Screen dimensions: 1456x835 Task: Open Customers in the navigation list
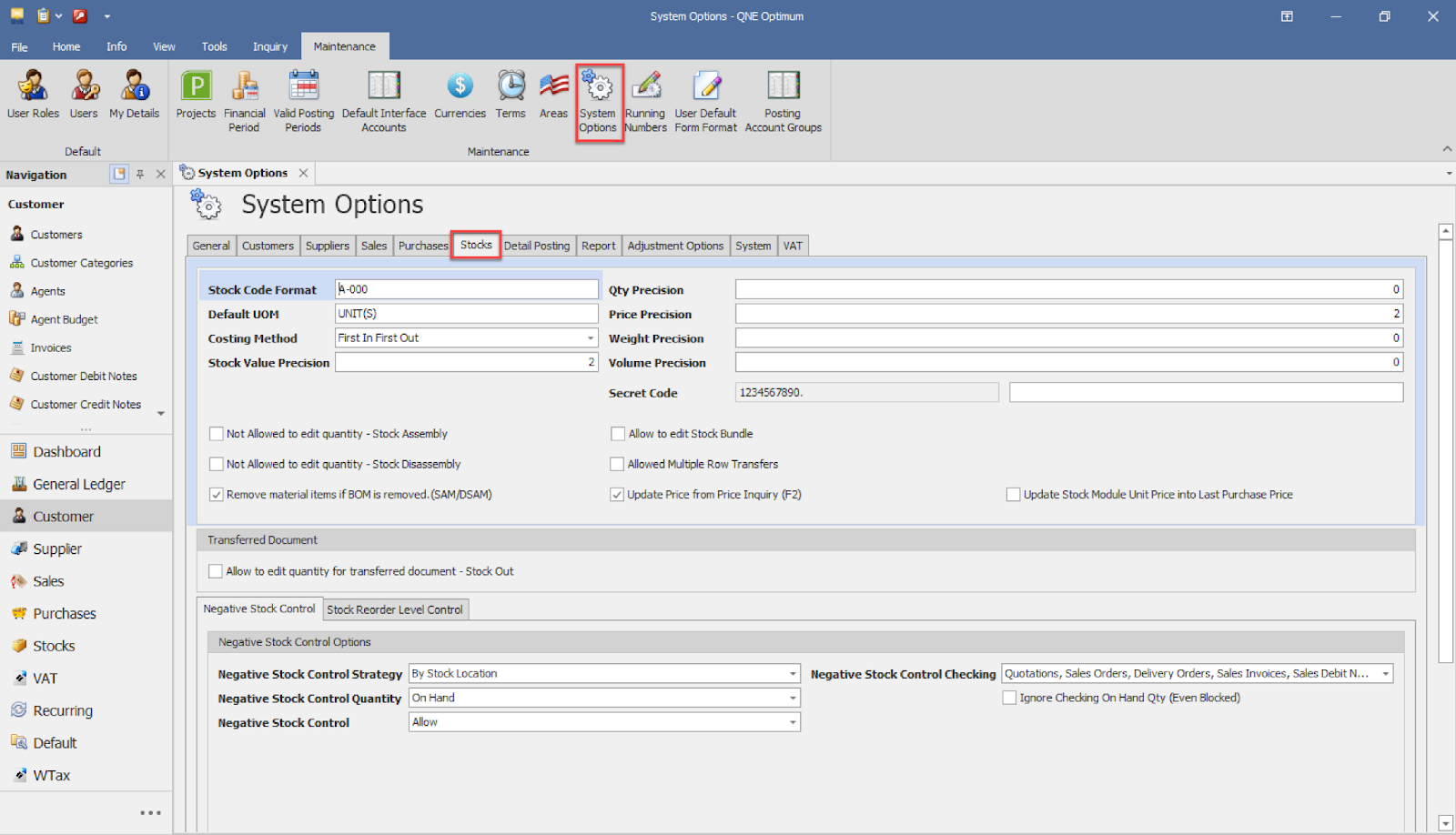56,235
